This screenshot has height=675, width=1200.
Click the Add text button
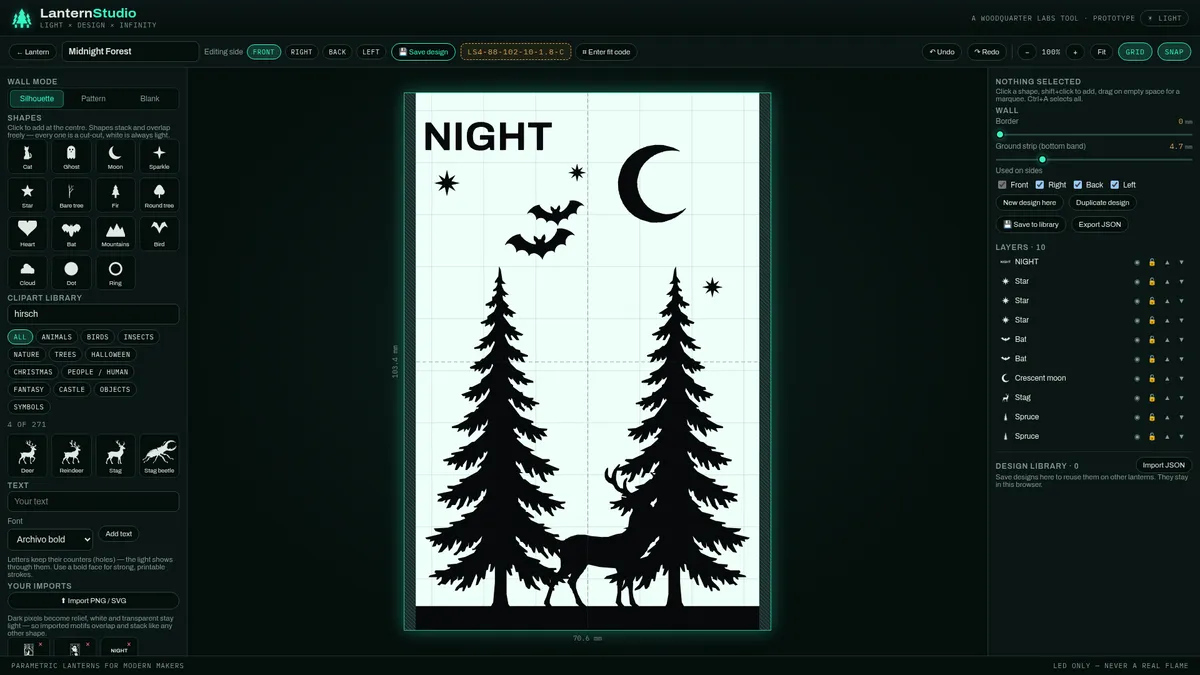pyautogui.click(x=119, y=534)
